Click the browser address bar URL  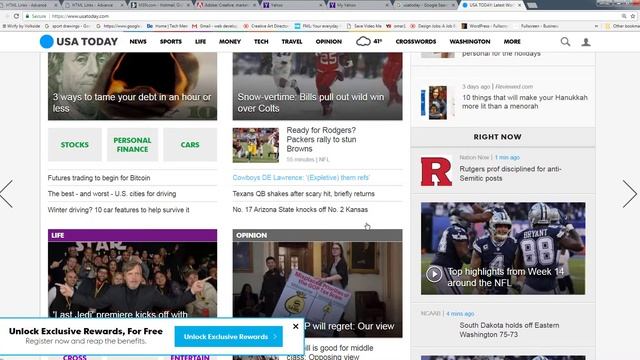click(x=80, y=16)
